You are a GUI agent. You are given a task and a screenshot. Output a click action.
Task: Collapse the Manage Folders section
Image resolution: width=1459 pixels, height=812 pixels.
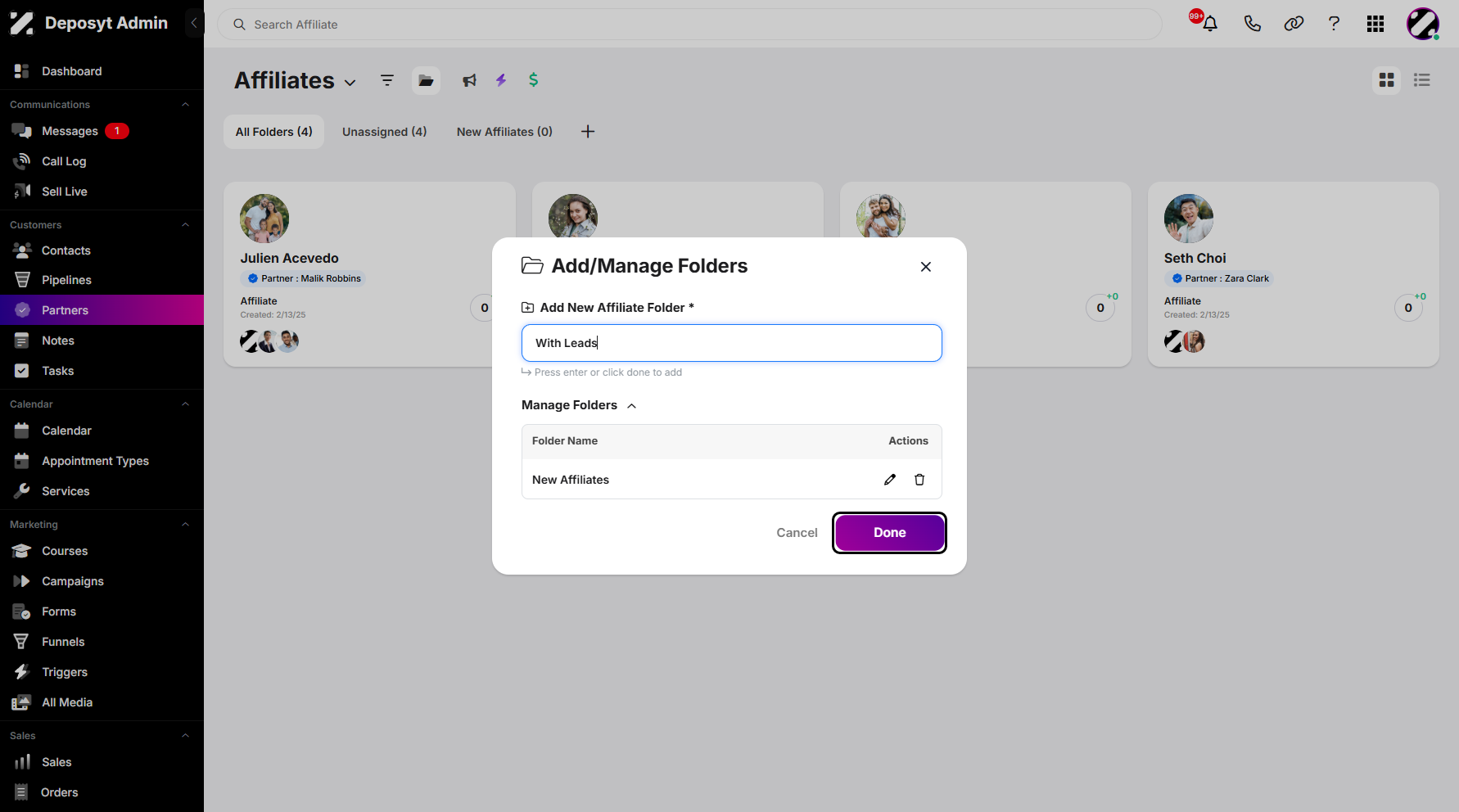pyautogui.click(x=631, y=406)
